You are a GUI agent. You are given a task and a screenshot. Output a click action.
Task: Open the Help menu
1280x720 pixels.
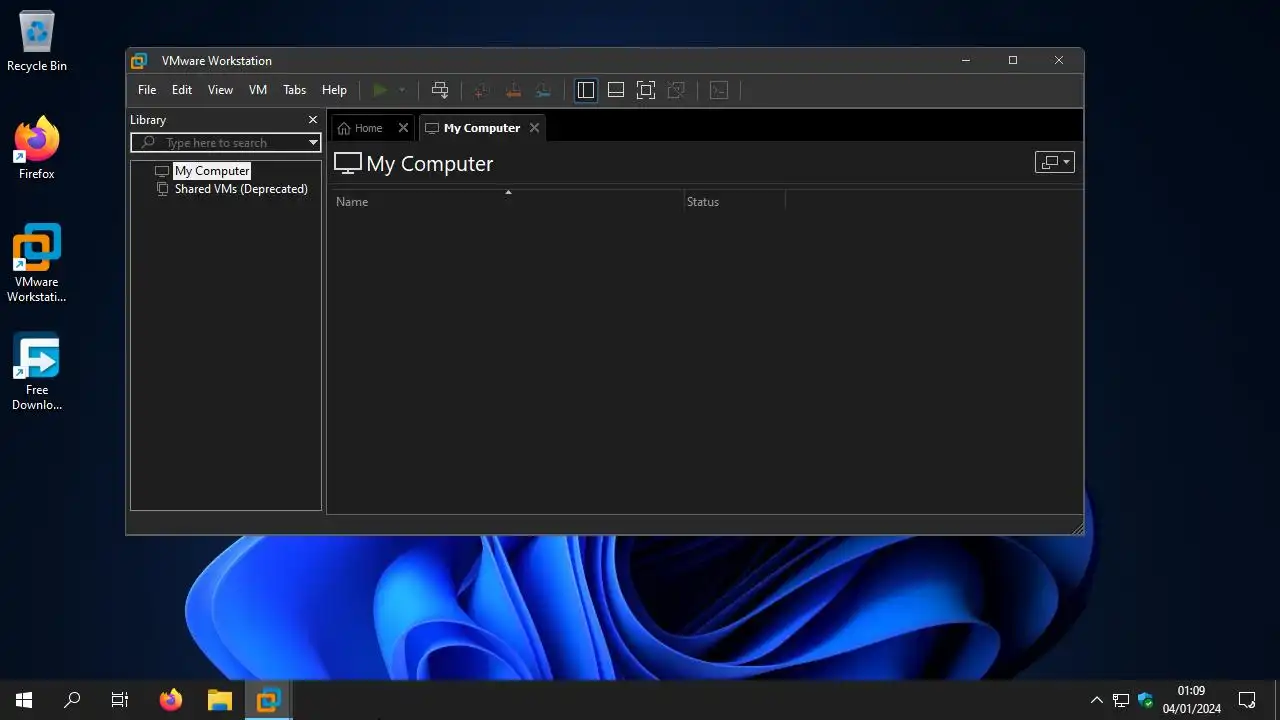334,90
